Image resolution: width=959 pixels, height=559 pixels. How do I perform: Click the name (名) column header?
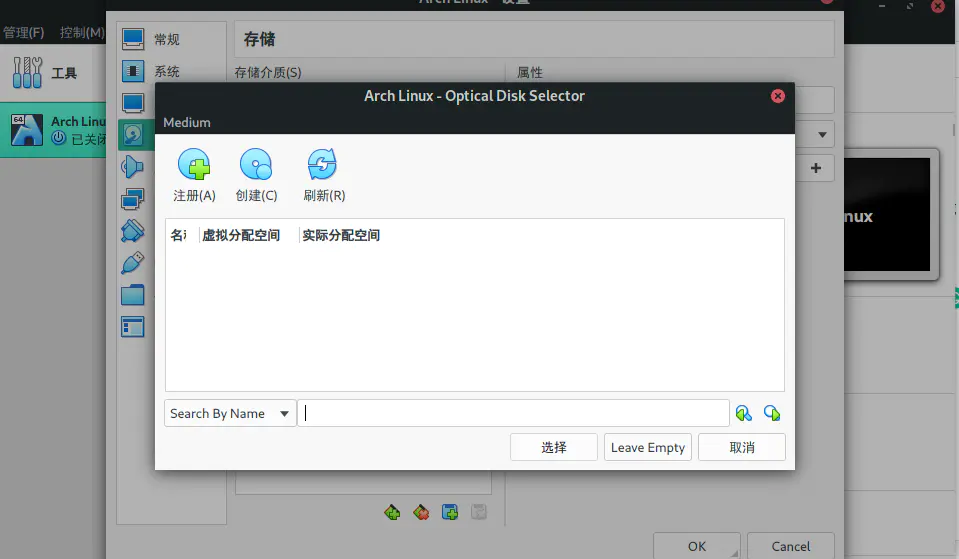[179, 235]
